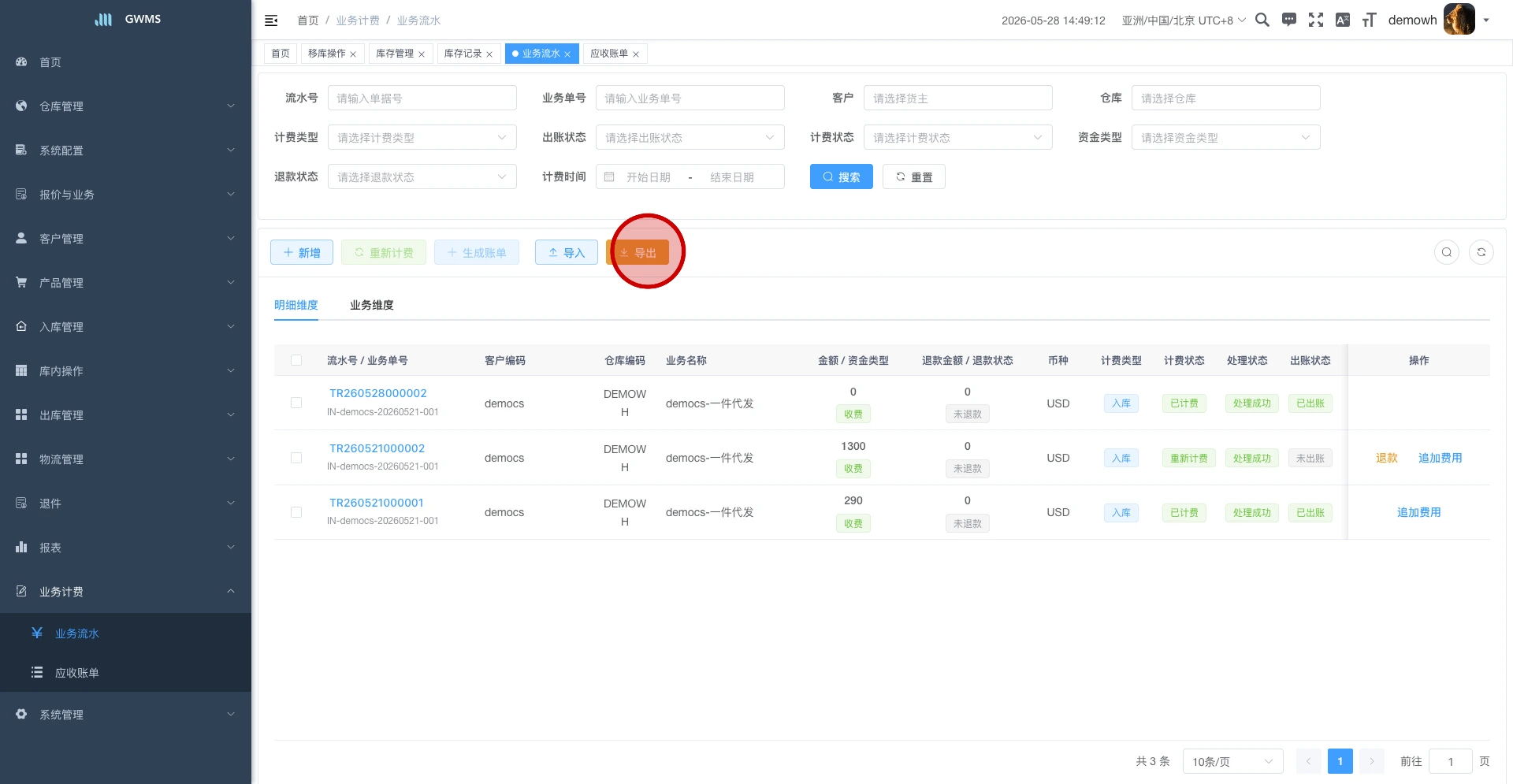Click the GWMS logo icon
This screenshot has width=1513, height=784.
click(x=103, y=19)
